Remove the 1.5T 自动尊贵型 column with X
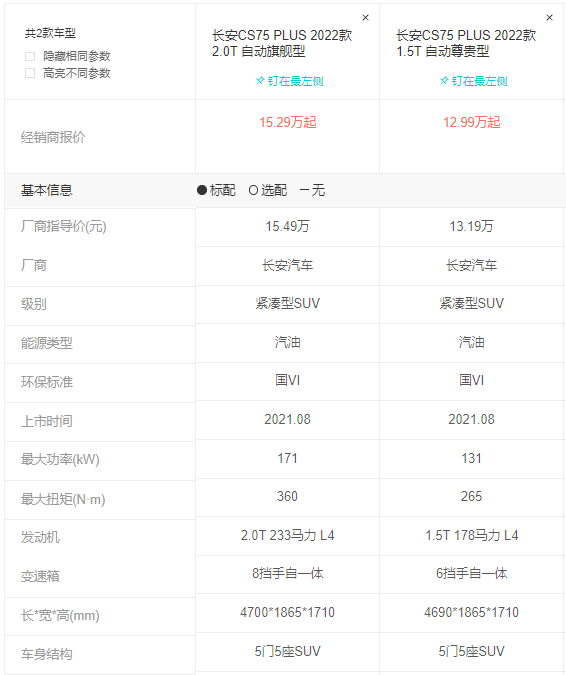The height and width of the screenshot is (675, 566). click(x=549, y=18)
